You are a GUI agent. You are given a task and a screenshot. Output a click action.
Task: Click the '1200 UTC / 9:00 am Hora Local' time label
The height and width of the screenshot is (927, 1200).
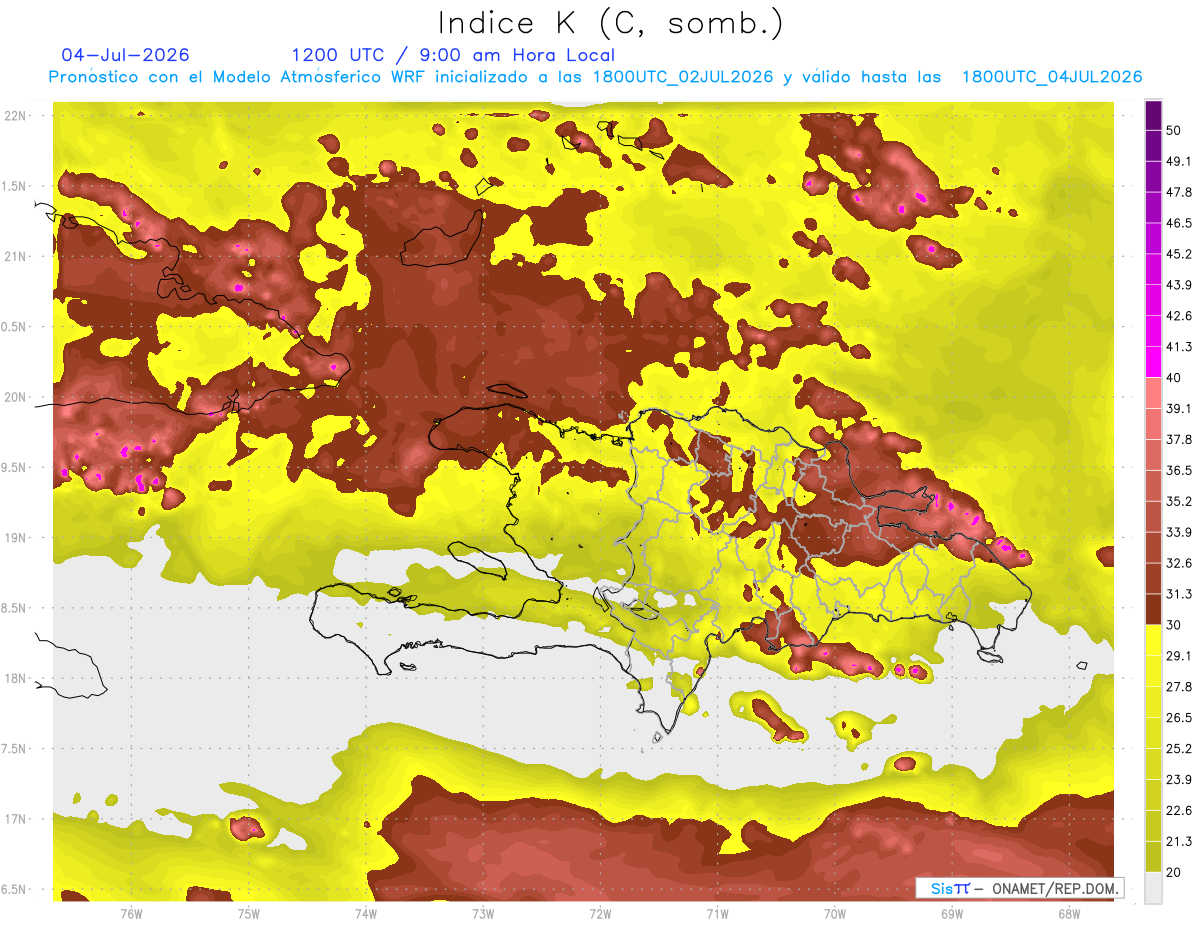[453, 55]
